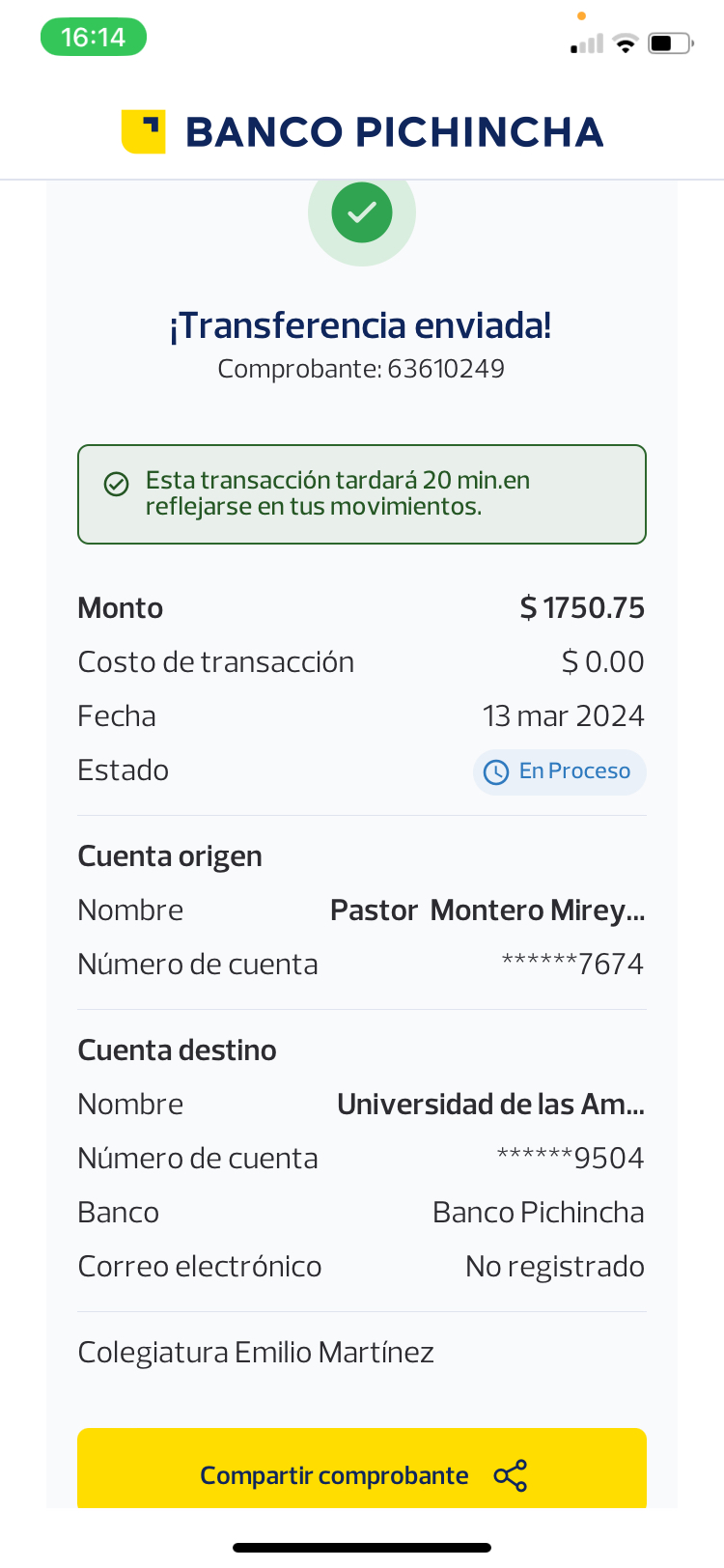Tap the En Proceso status badge
The image size is (724, 1568).
[560, 771]
